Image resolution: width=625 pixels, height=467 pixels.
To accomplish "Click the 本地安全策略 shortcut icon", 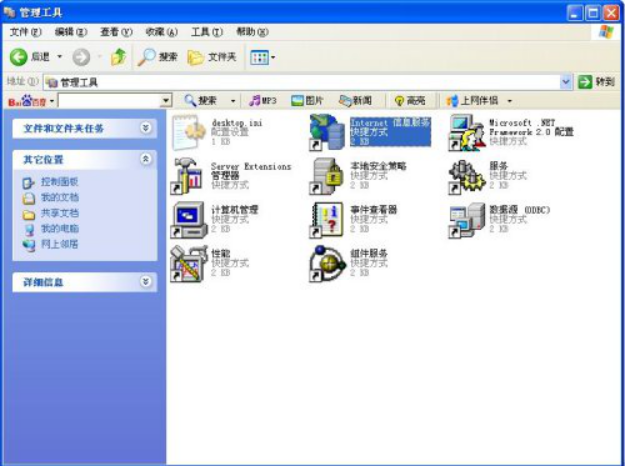I will point(327,175).
